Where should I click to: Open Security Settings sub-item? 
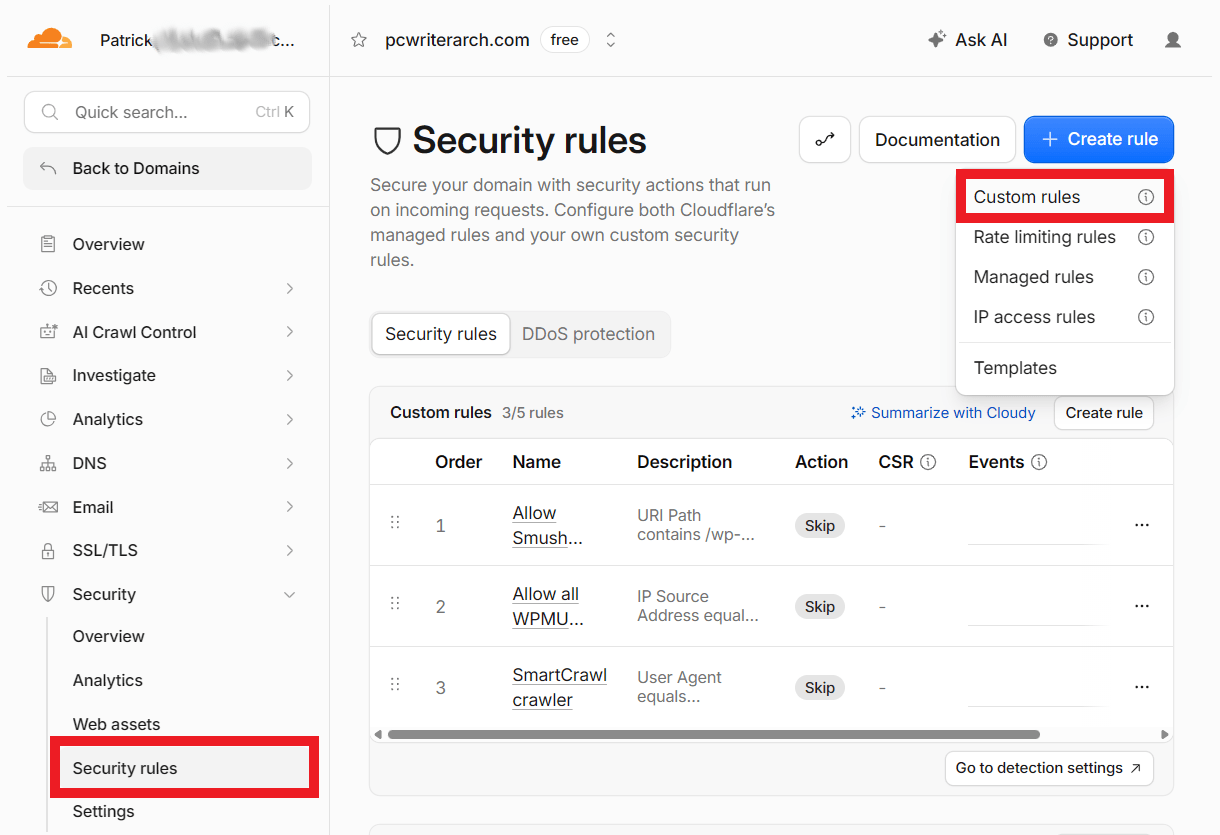coord(103,811)
